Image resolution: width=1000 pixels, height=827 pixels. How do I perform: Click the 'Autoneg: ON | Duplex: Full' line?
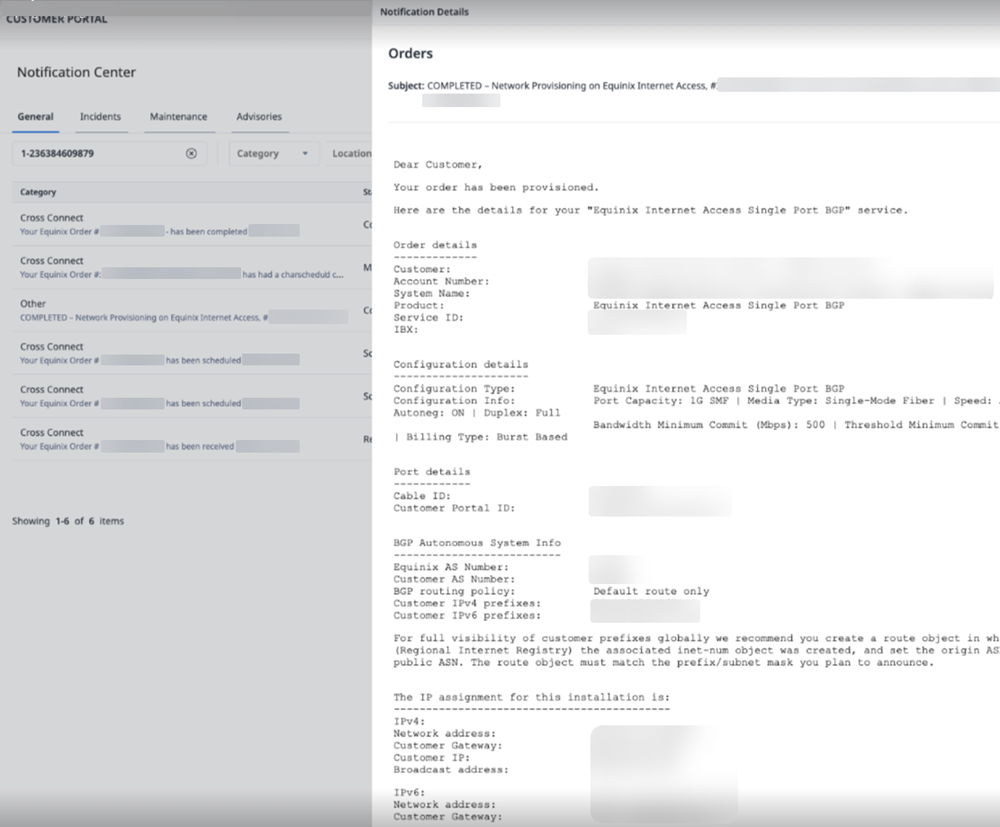(477, 413)
